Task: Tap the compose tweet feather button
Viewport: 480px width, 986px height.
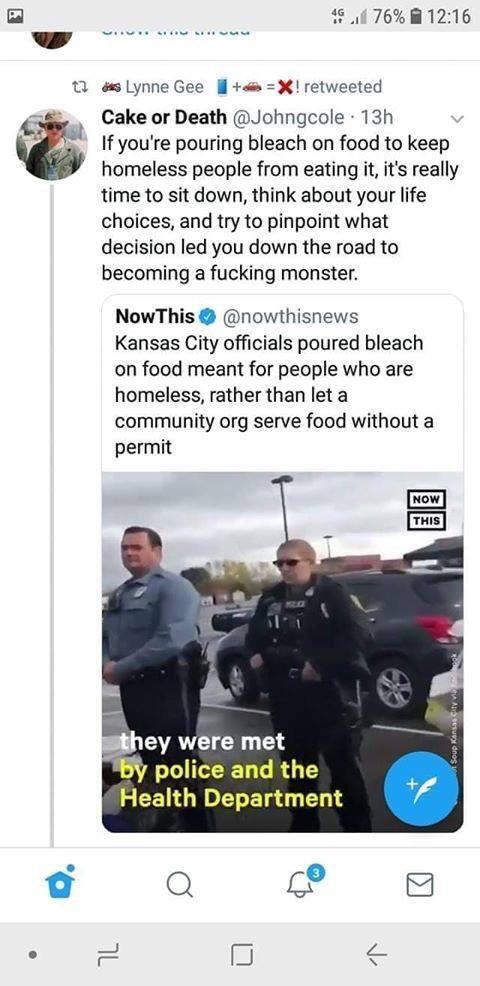Action: click(x=421, y=789)
